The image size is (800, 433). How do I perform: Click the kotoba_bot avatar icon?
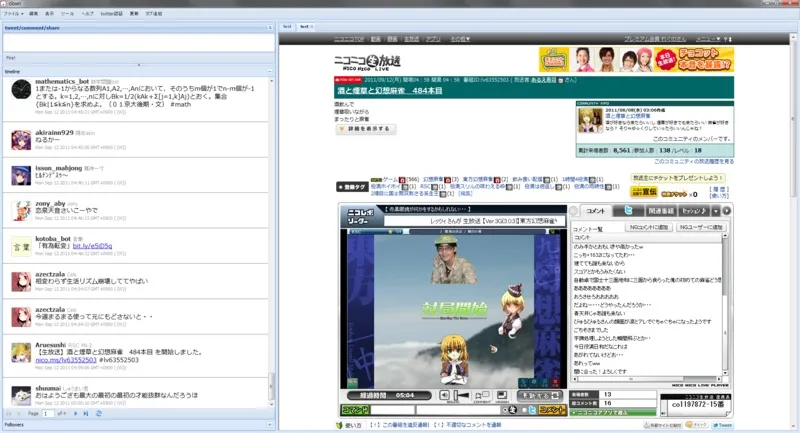coord(19,246)
